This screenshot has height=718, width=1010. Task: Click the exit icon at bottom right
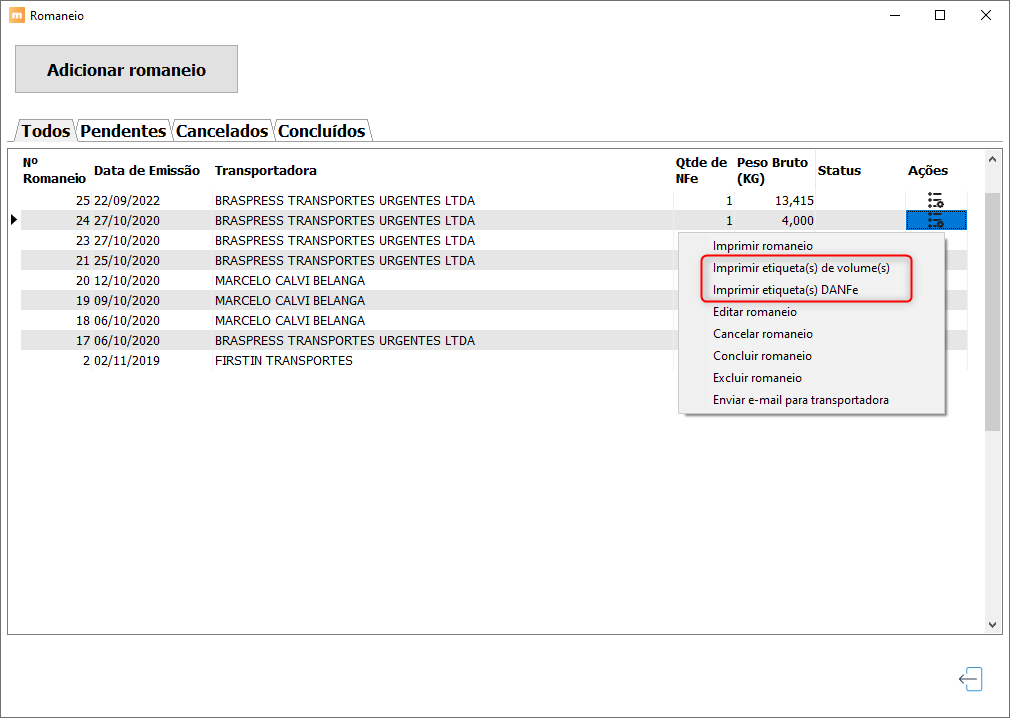[971, 679]
